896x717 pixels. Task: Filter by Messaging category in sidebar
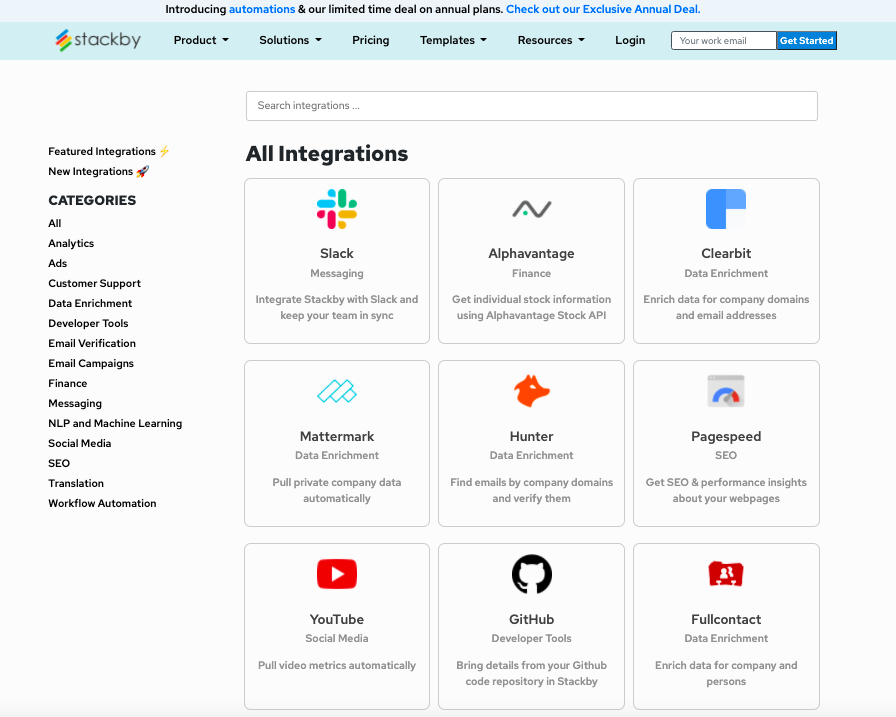click(75, 403)
